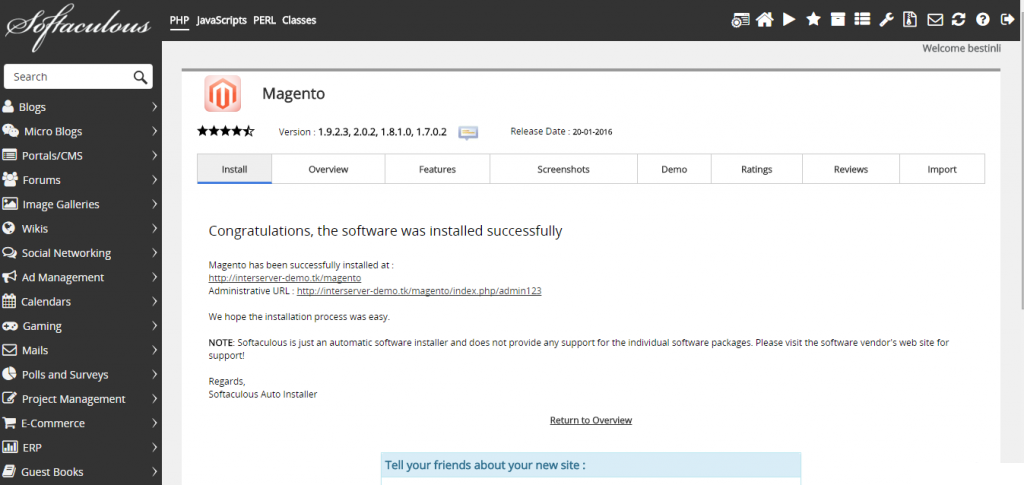Viewport: 1024px width, 485px height.
Task: Log out using the exit arrow icon
Action: tap(1007, 20)
